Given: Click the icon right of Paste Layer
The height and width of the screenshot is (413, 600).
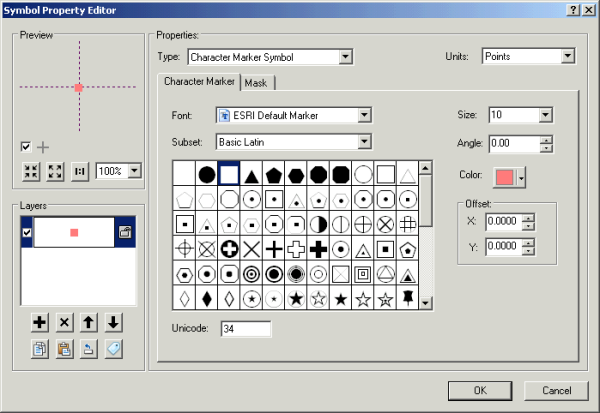Looking at the screenshot, I should [89, 349].
